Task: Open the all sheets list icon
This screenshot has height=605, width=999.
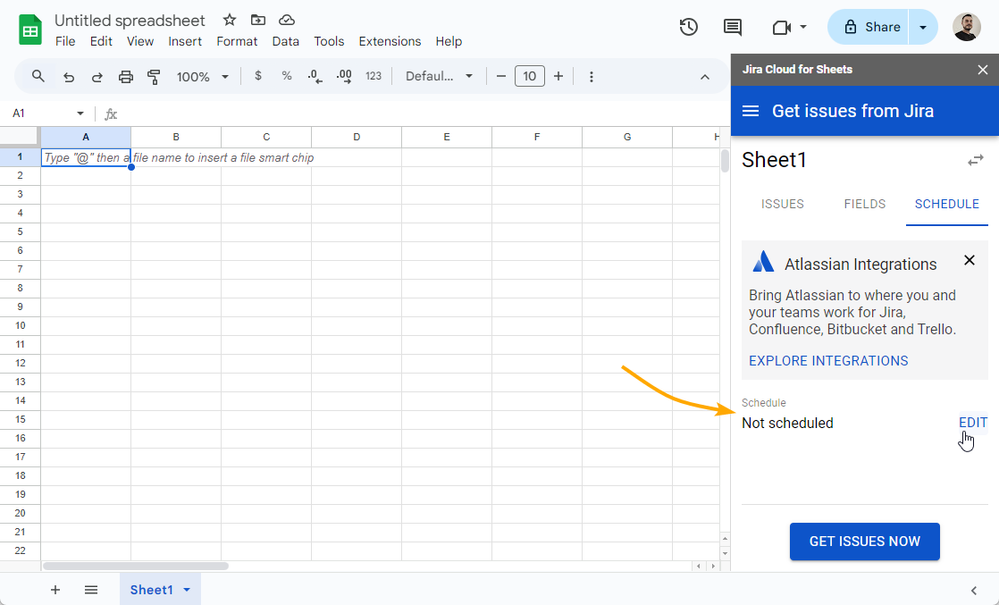Action: [x=91, y=590]
